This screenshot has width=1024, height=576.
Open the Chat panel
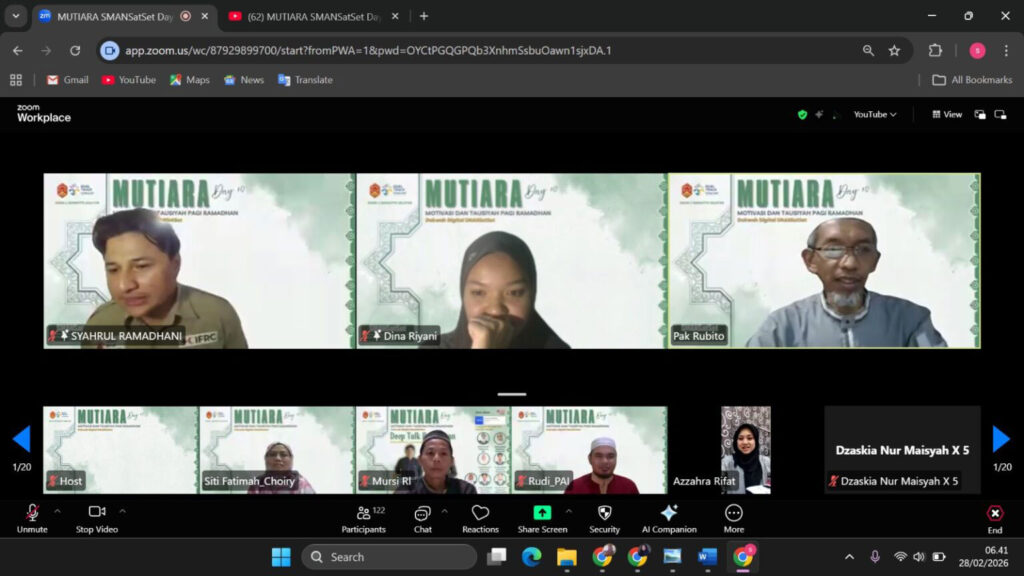point(422,518)
